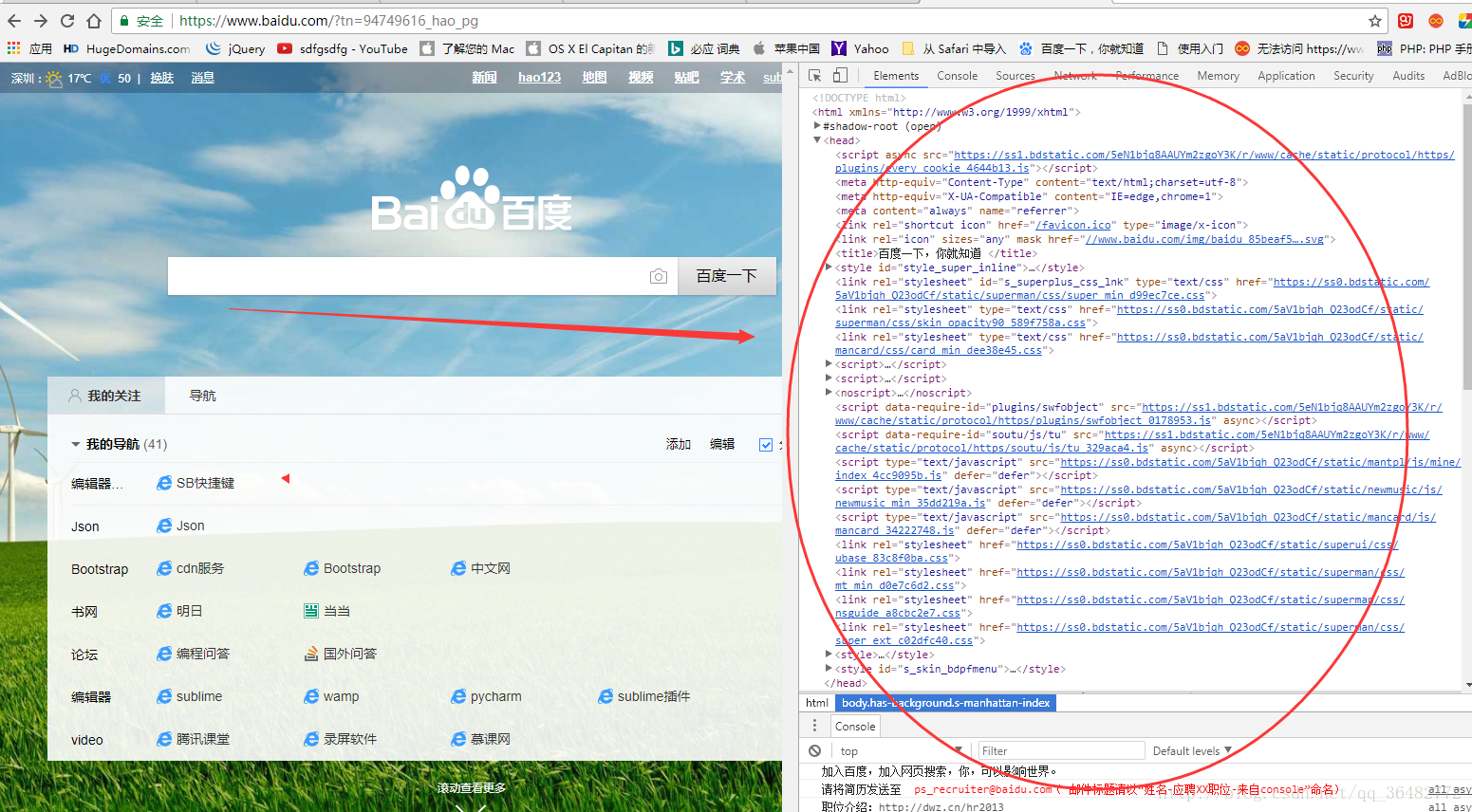Image resolution: width=1472 pixels, height=812 pixels.
Task: Expand the noscript node
Action: pyautogui.click(x=829, y=393)
